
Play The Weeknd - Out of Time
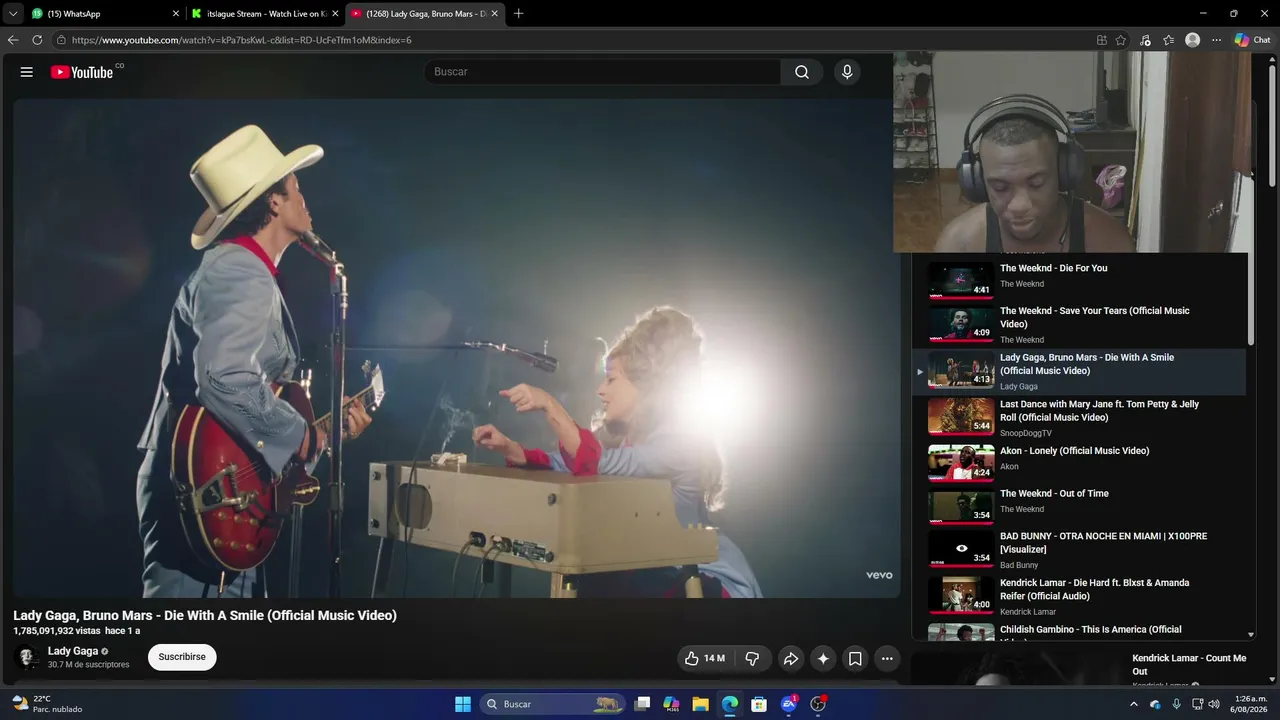pyautogui.click(x=1080, y=507)
